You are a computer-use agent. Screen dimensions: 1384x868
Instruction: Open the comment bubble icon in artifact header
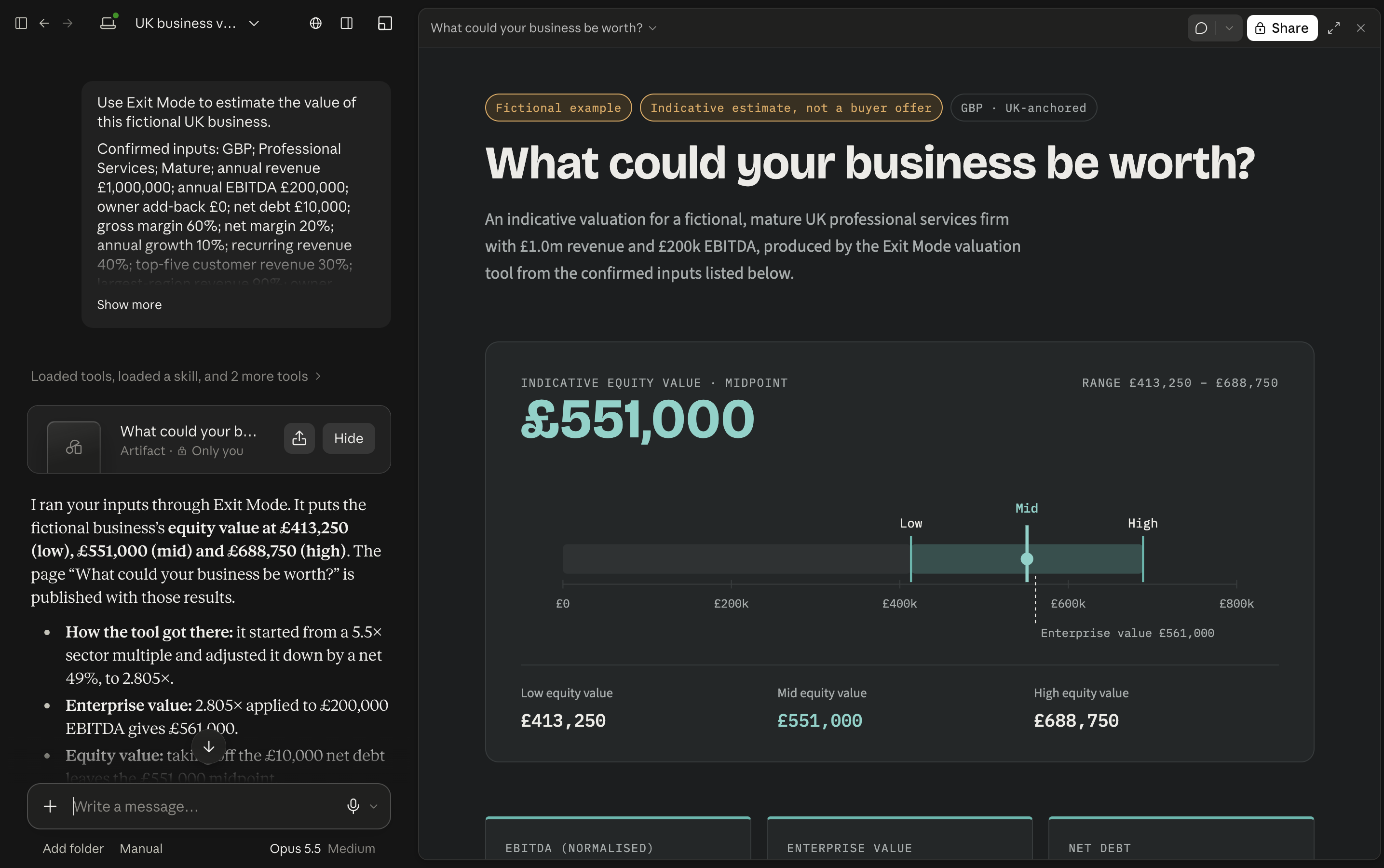(1201, 28)
